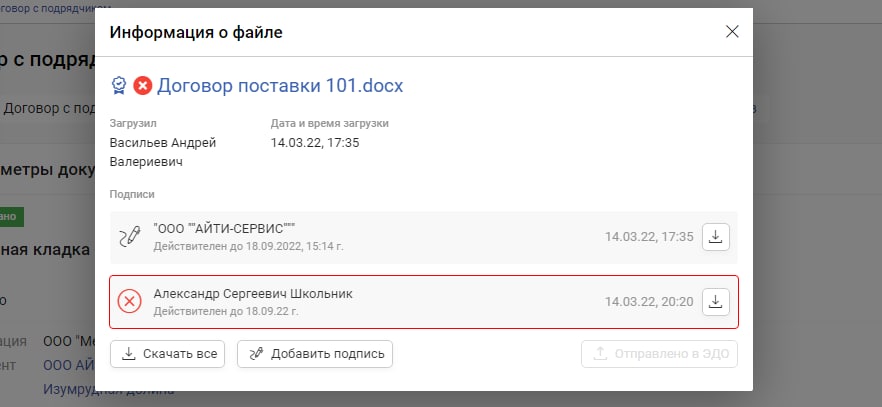882x407 pixels.
Task: Click the pen signature icon for АЙТИ-СЕРВИС
Action: [130, 237]
